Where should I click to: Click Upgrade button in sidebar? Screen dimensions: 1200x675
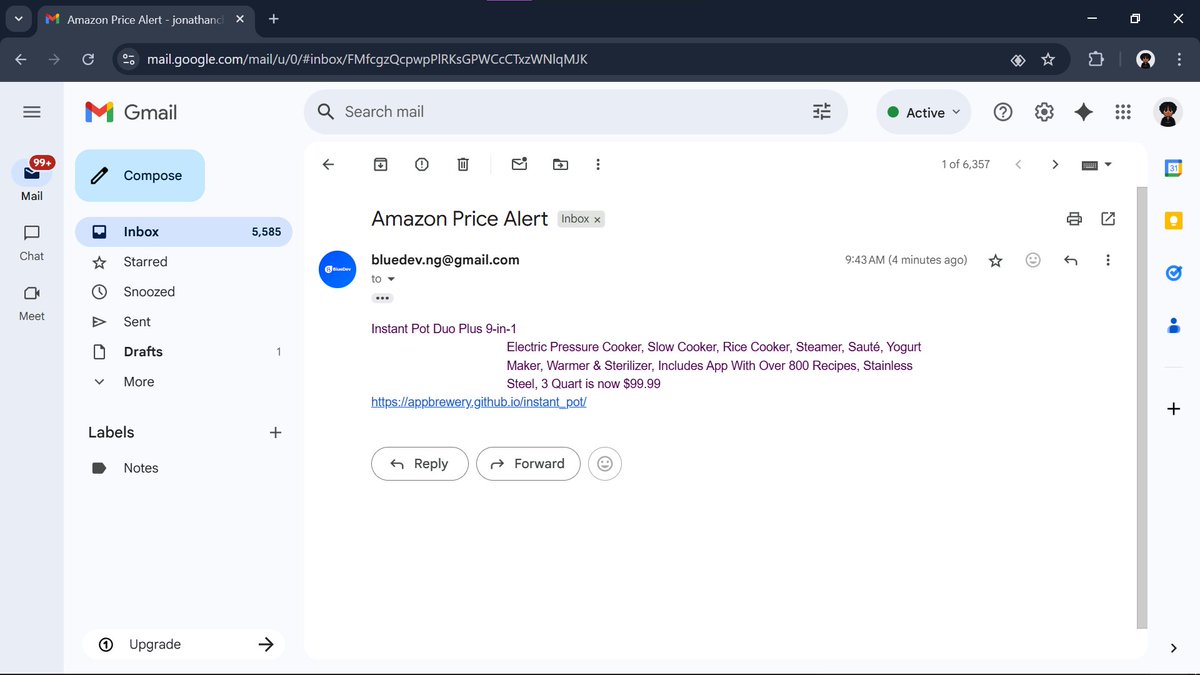point(184,644)
